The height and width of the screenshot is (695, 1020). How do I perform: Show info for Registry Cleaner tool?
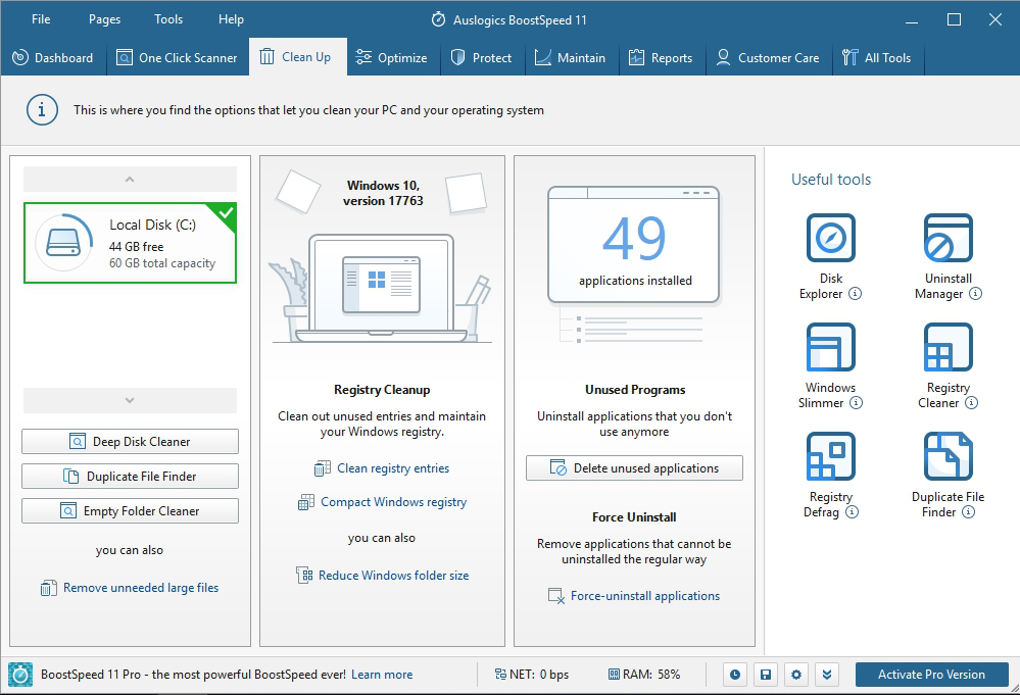971,403
